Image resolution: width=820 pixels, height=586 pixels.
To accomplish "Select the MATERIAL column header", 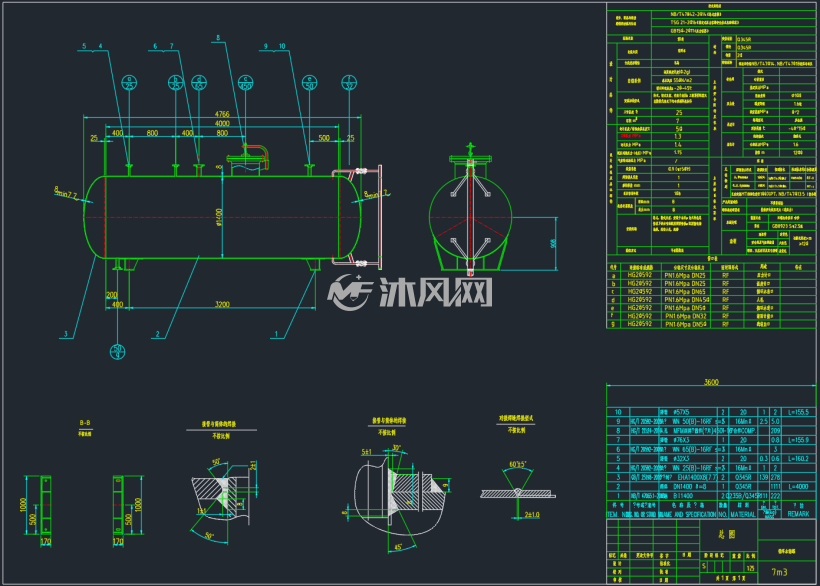I will [743, 514].
